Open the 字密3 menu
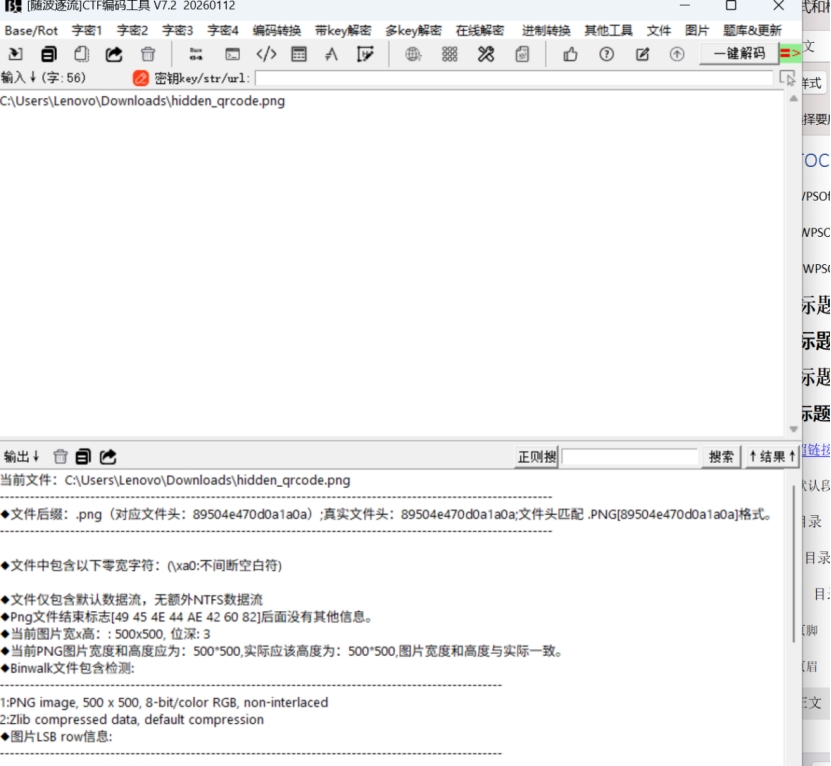This screenshot has width=831, height=766. 178,30
